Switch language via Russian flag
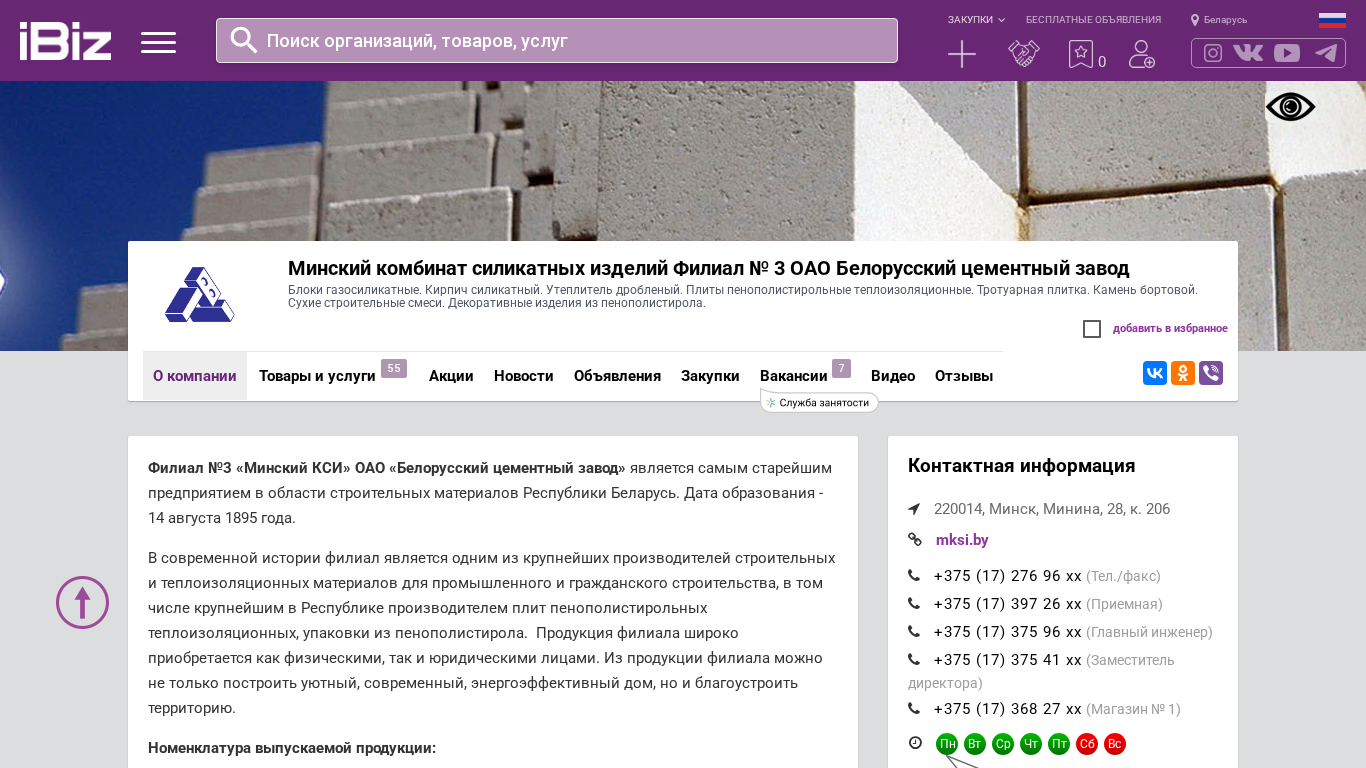Image resolution: width=1366 pixels, height=768 pixels. coord(1332,20)
